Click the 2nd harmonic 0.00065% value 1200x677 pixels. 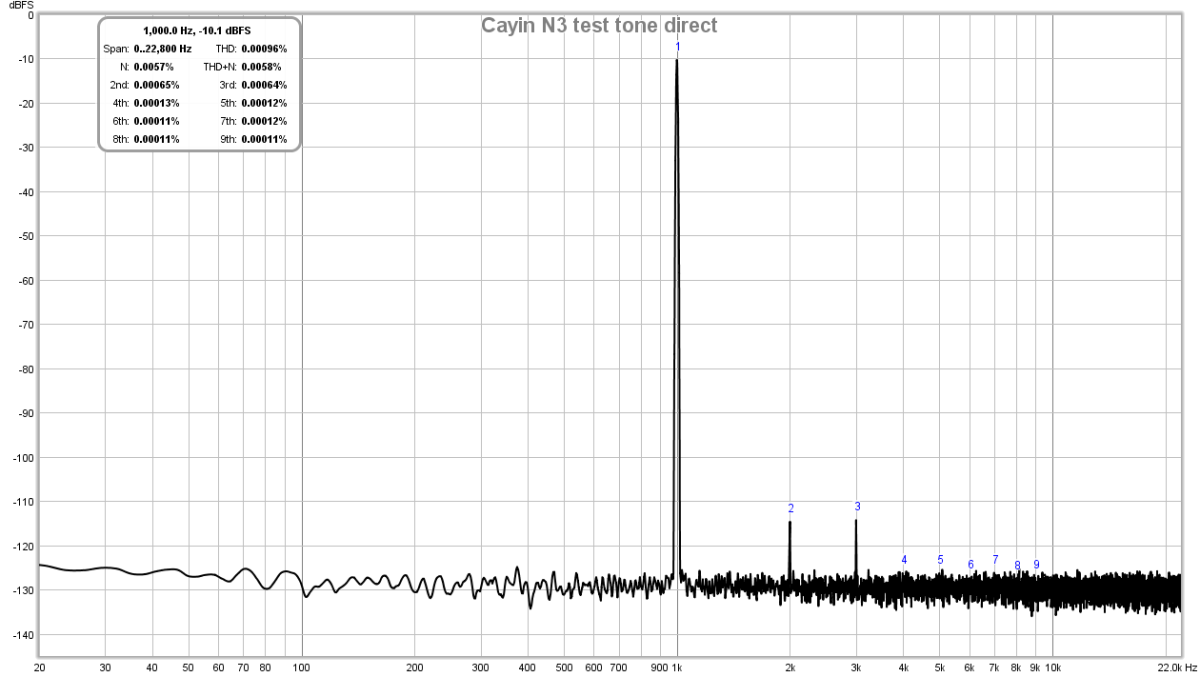157,84
